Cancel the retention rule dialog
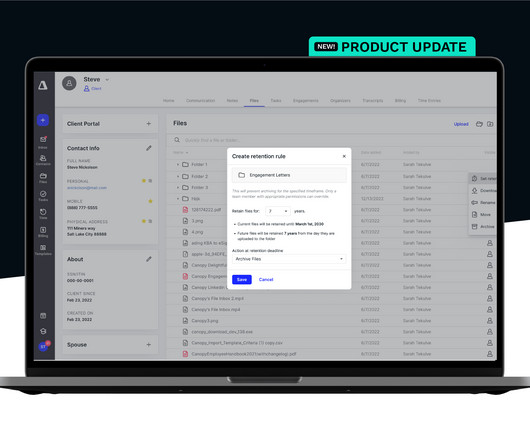This screenshot has width=530, height=442. coord(266,279)
